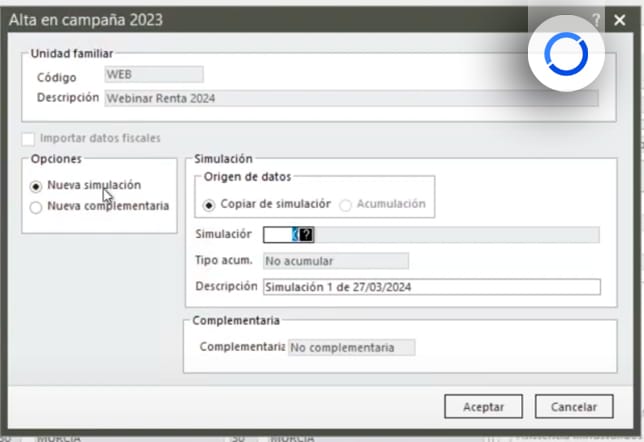The width and height of the screenshot is (644, 442).
Task: Select the Nueva simulación radio option
Action: click(37, 186)
